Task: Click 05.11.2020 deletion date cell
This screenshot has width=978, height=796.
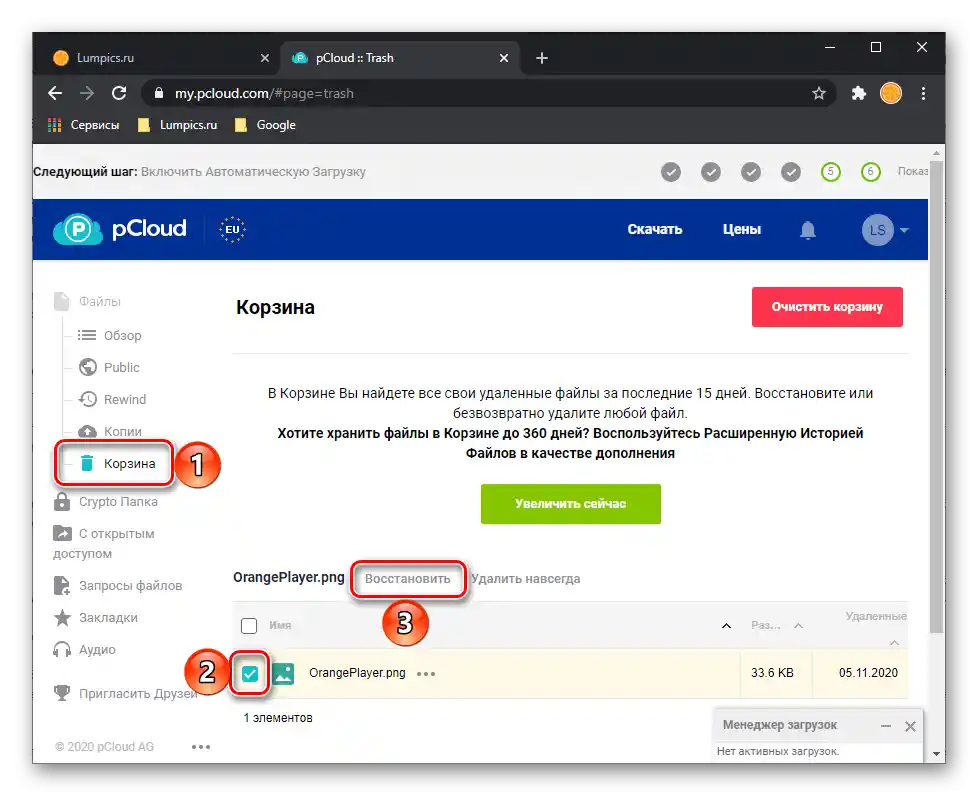Action: (x=868, y=672)
